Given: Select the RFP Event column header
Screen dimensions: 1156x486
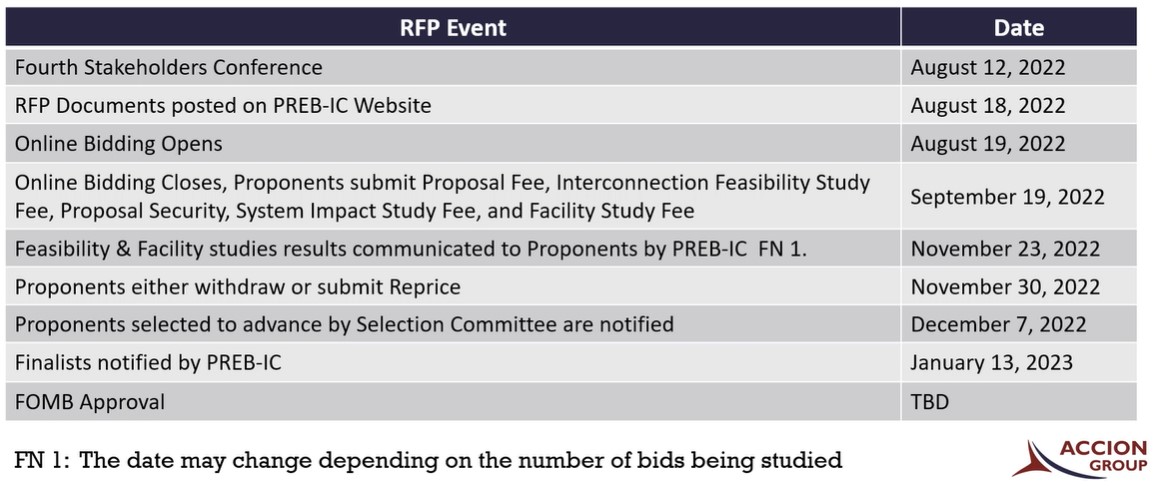Looking at the screenshot, I should [453, 27].
